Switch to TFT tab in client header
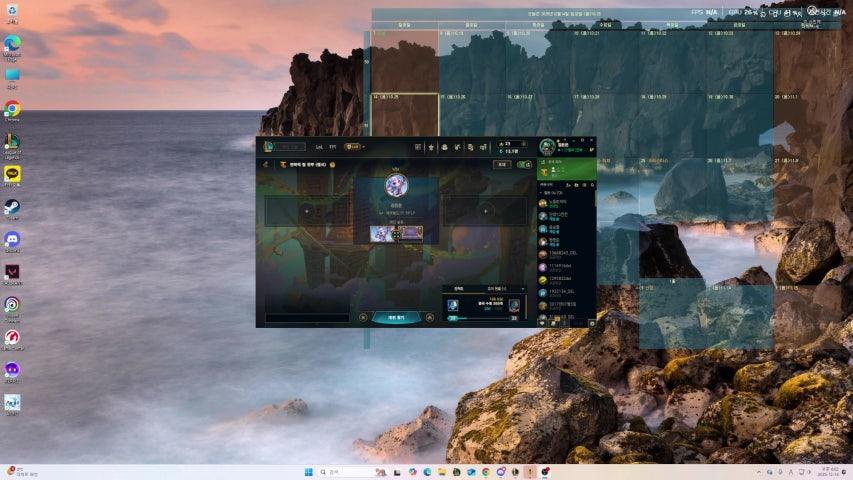The height and width of the screenshot is (480, 853). pos(332,147)
